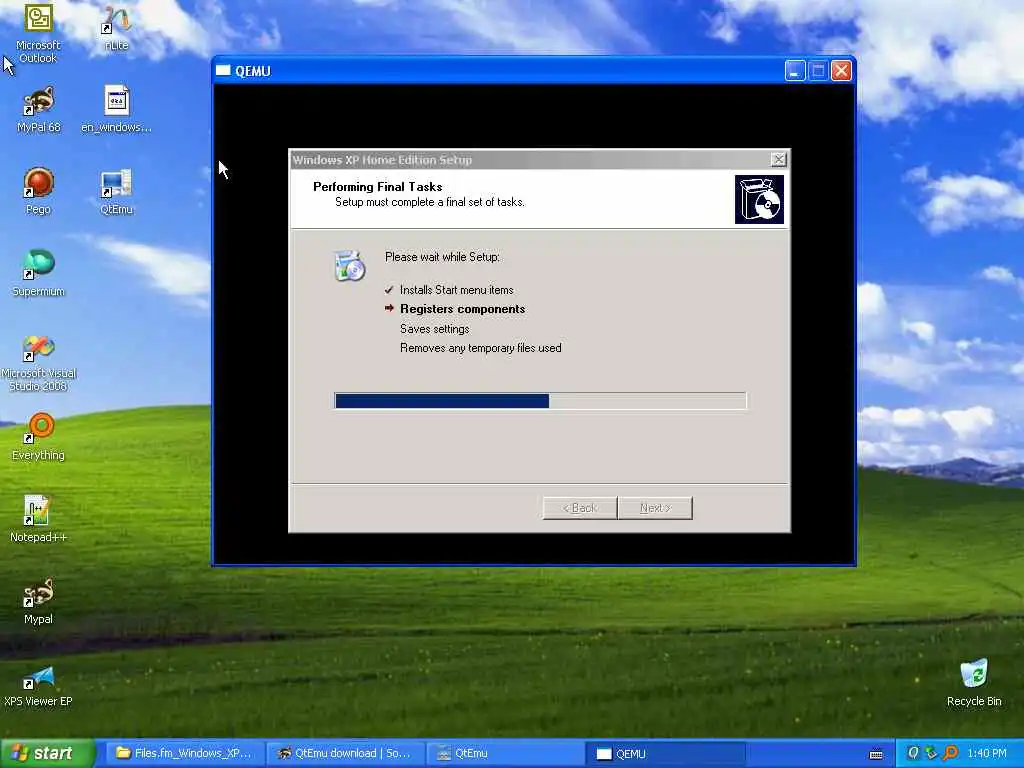Click the QEMU window title text
The image size is (1024, 768).
click(x=253, y=71)
